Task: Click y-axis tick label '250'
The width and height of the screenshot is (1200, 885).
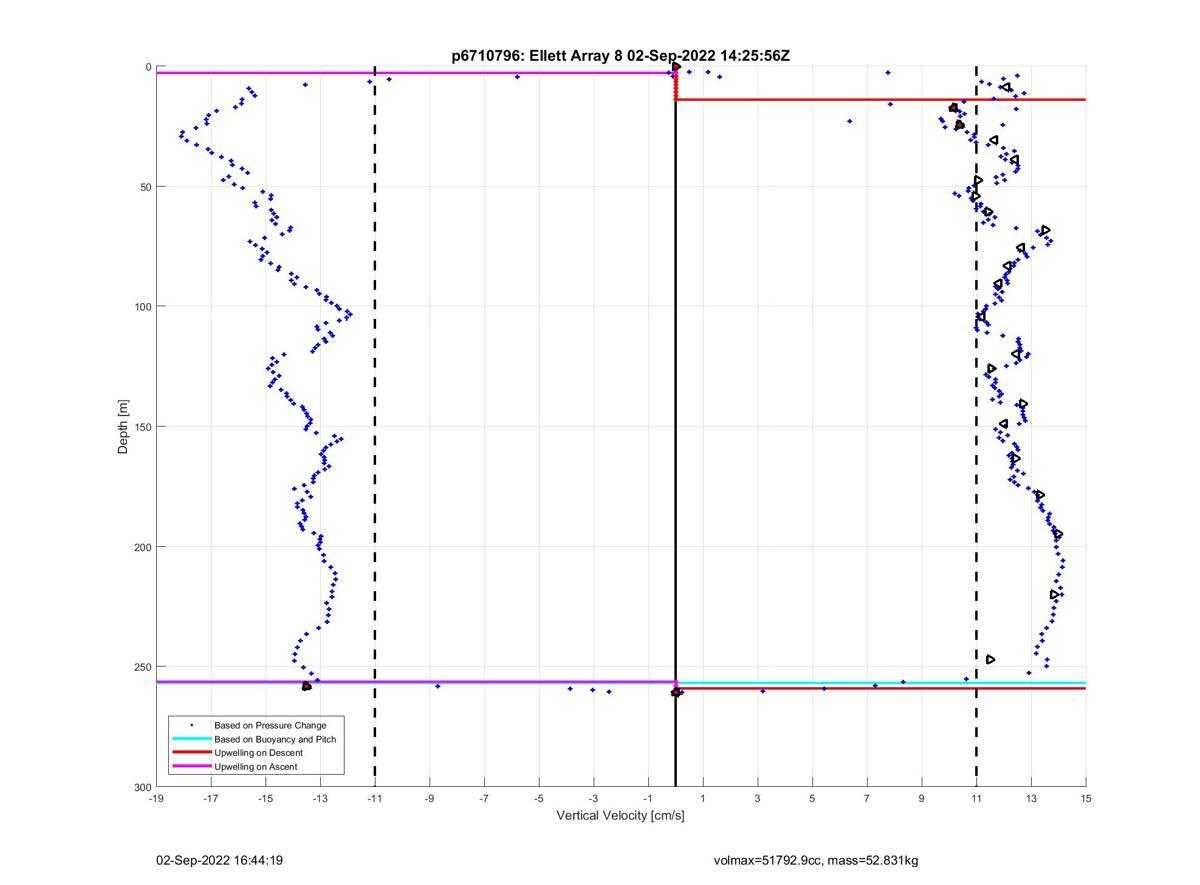Action: click(x=142, y=667)
